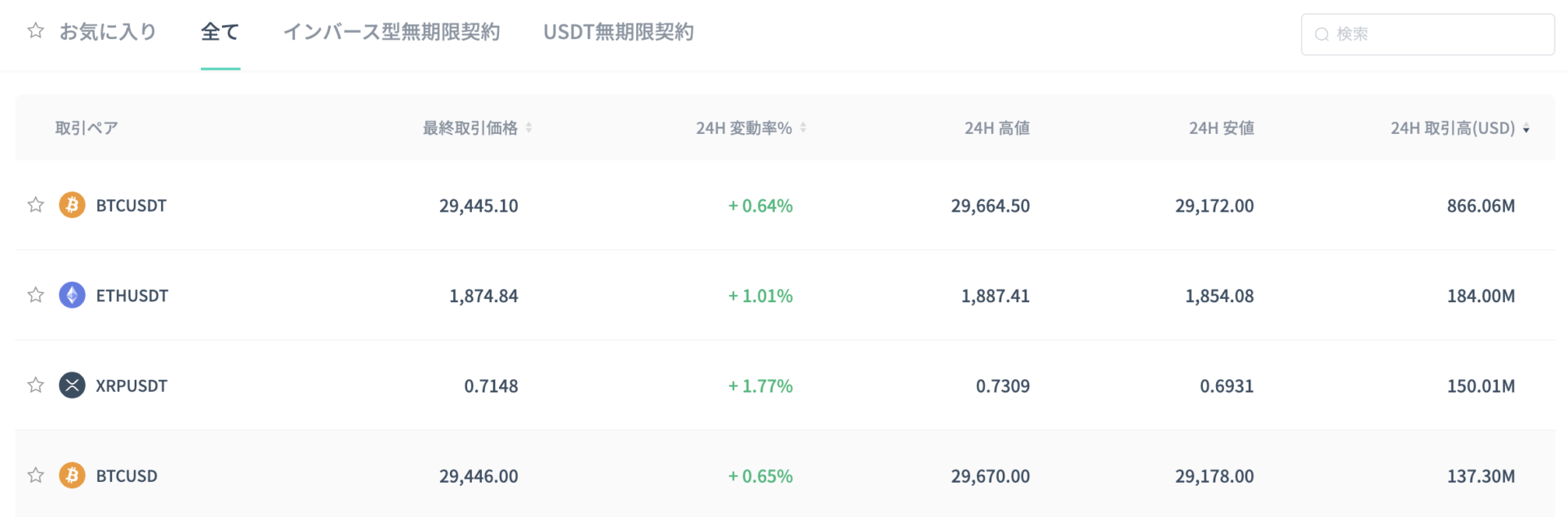Select the 全て tab
The image size is (1568, 517).
220,32
